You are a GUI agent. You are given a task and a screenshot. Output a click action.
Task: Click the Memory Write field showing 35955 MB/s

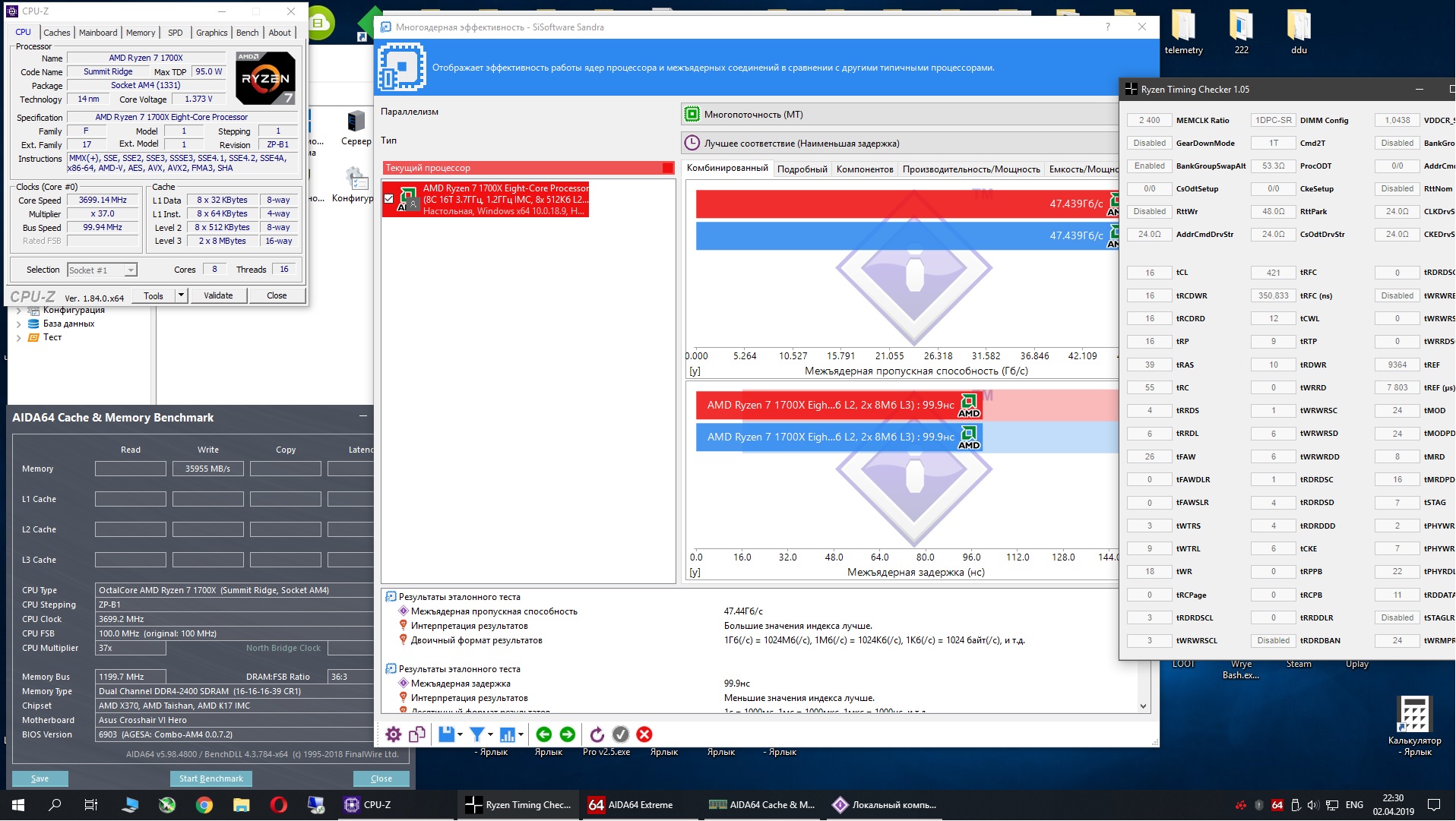(x=208, y=469)
